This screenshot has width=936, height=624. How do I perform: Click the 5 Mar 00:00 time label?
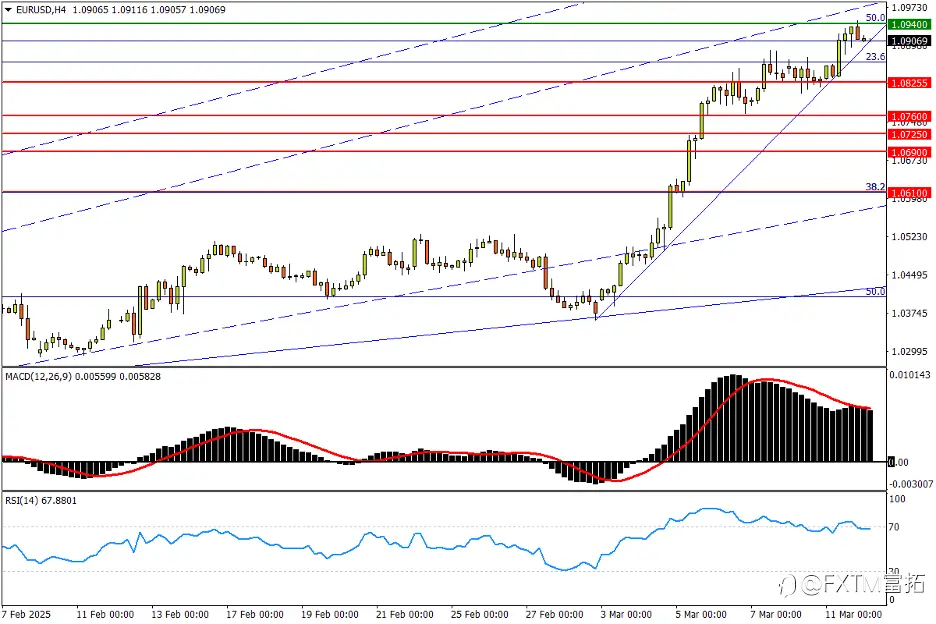pos(701,614)
